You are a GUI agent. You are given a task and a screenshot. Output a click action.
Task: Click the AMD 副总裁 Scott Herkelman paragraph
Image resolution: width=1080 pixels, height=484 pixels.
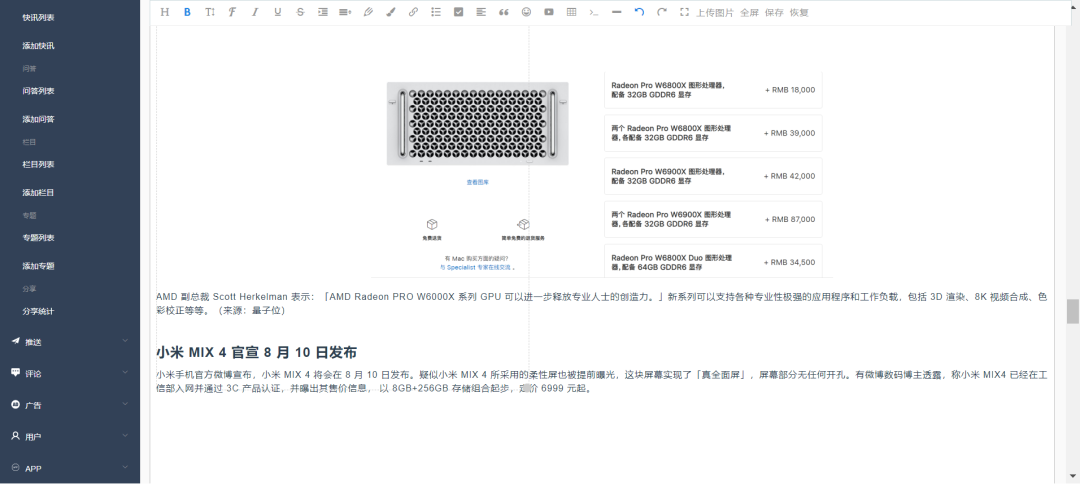tap(601, 304)
